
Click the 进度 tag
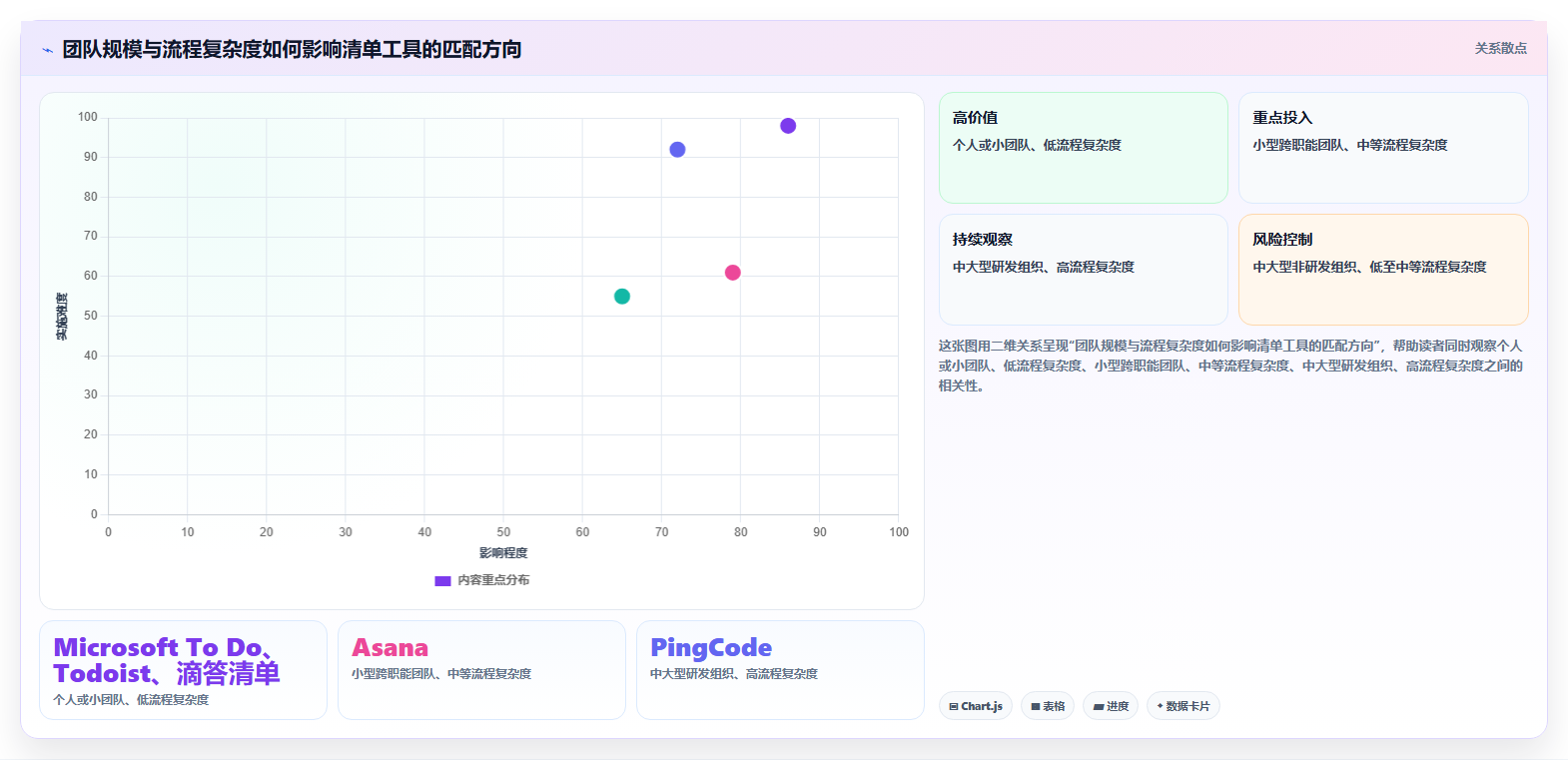[x=1111, y=706]
